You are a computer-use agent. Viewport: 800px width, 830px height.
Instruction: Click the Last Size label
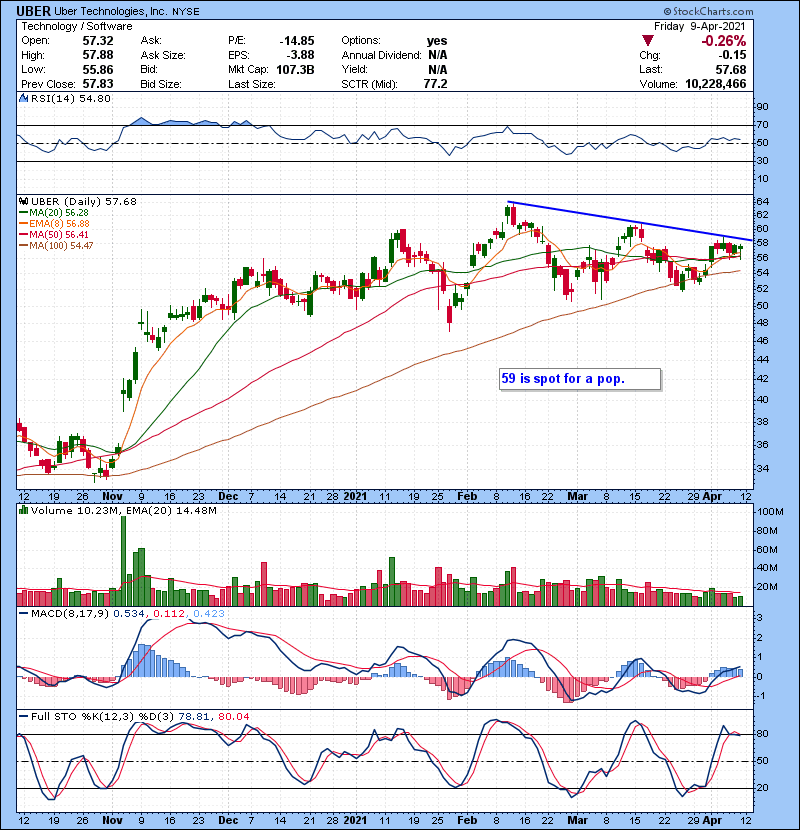(251, 84)
